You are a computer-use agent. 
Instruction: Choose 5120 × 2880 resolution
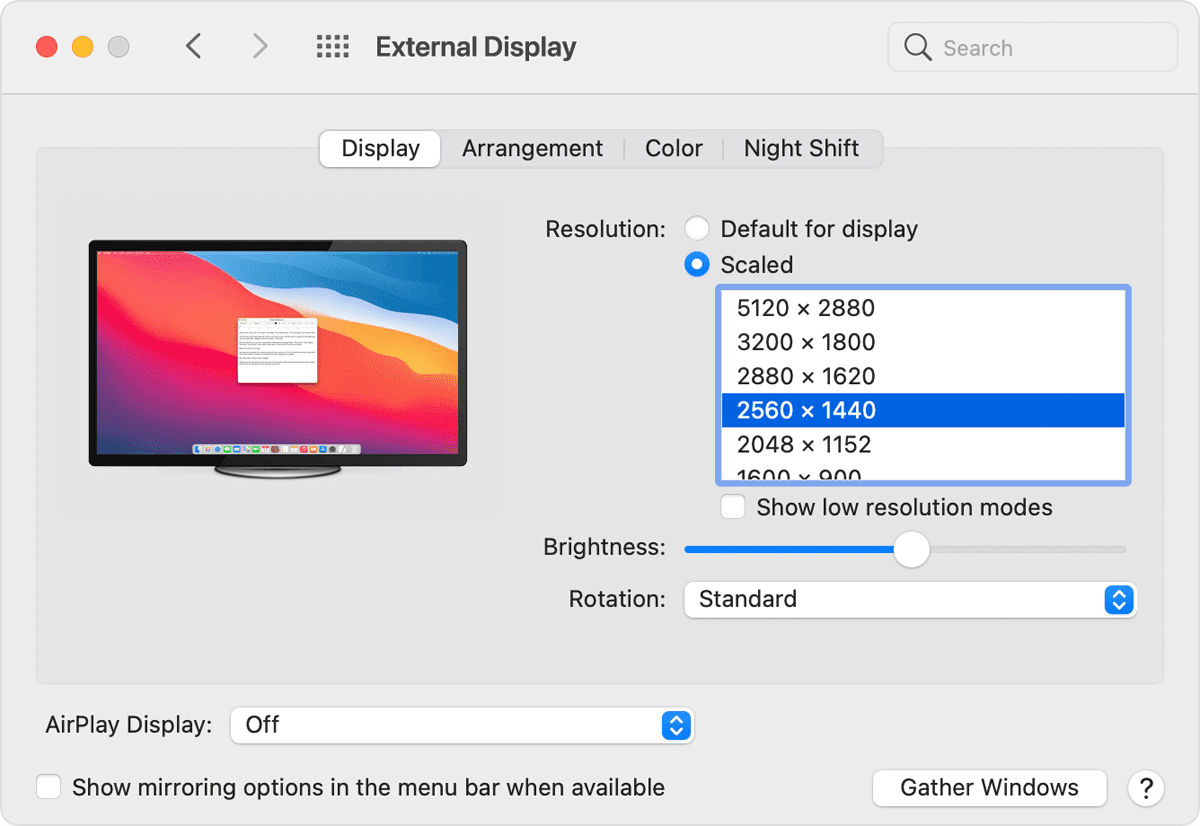923,308
